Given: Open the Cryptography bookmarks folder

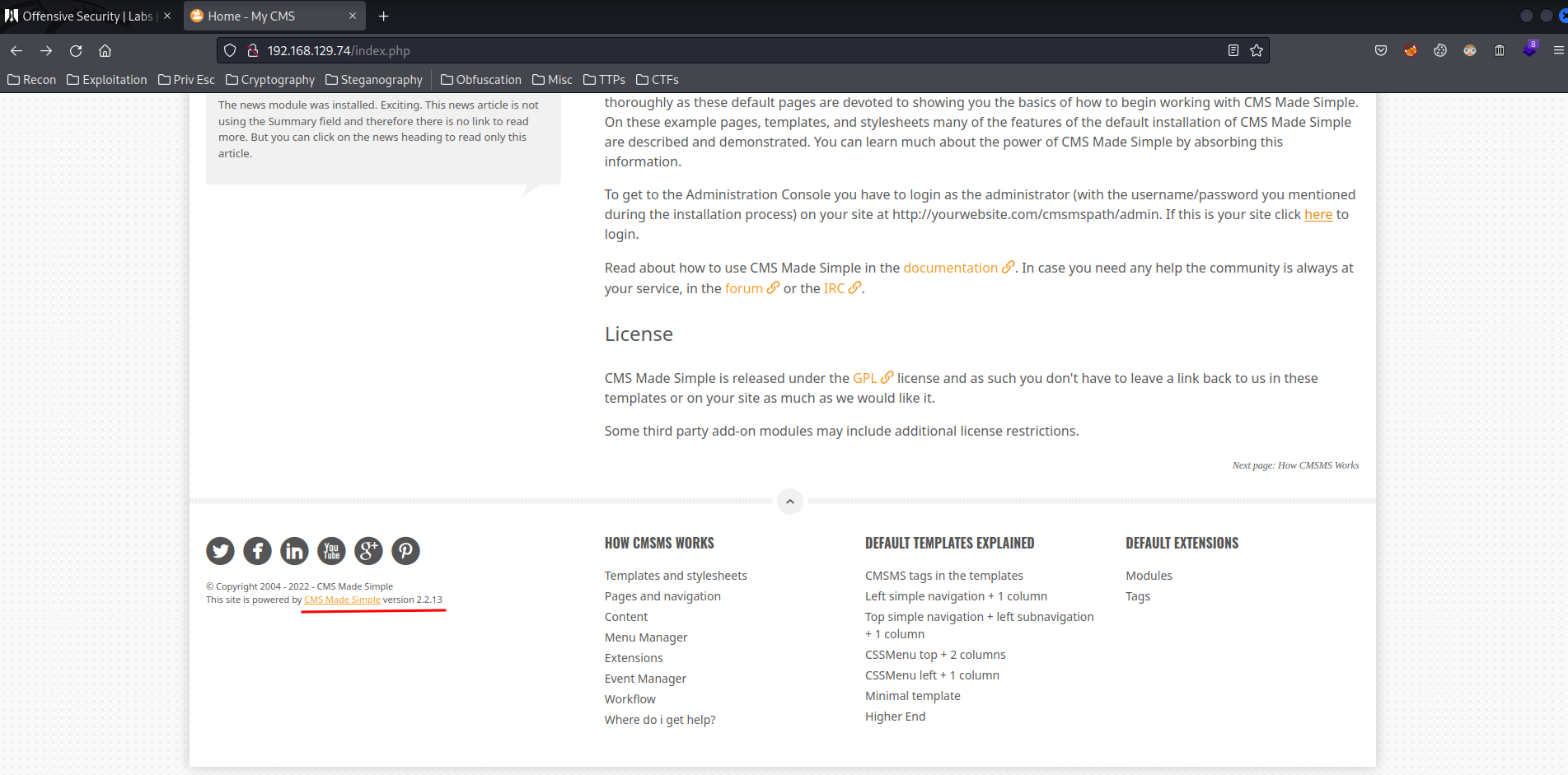Looking at the screenshot, I should [x=270, y=80].
